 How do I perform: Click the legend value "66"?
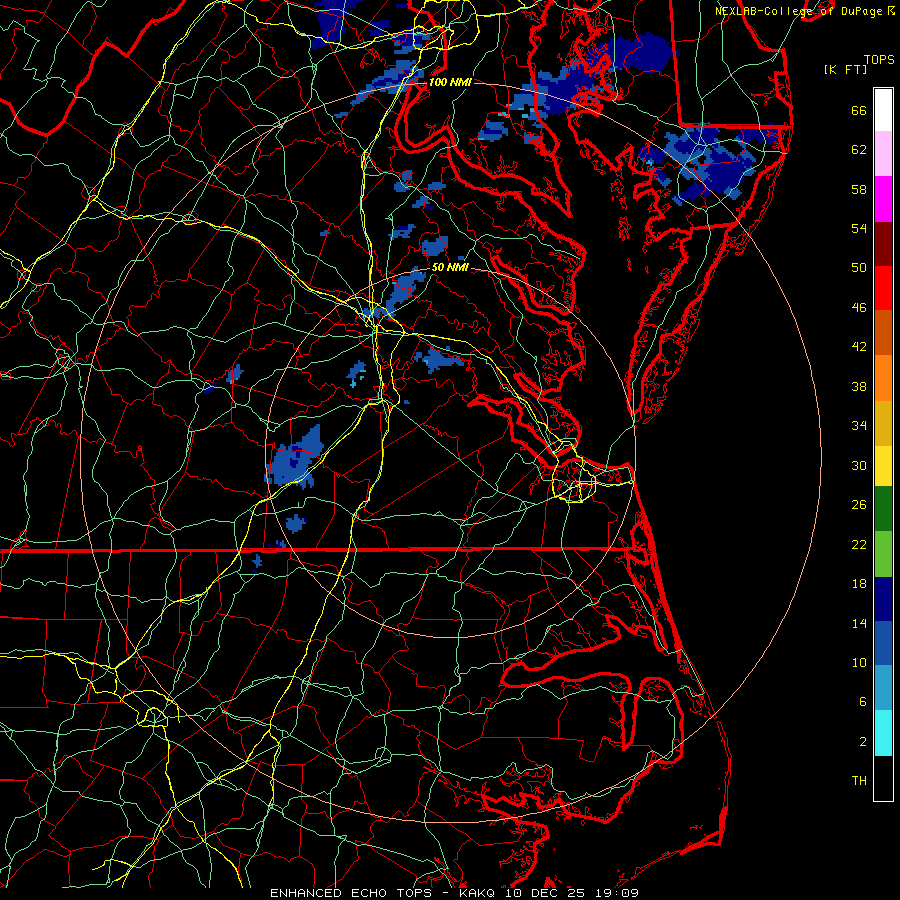pyautogui.click(x=859, y=111)
